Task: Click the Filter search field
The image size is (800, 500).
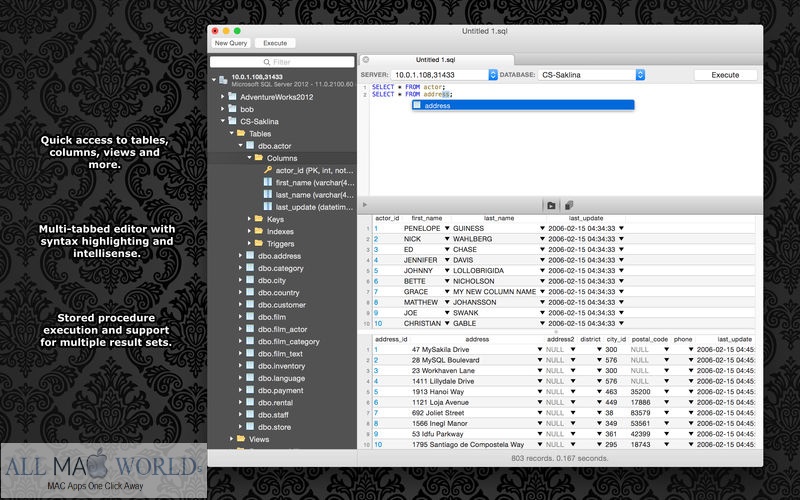Action: [x=282, y=62]
